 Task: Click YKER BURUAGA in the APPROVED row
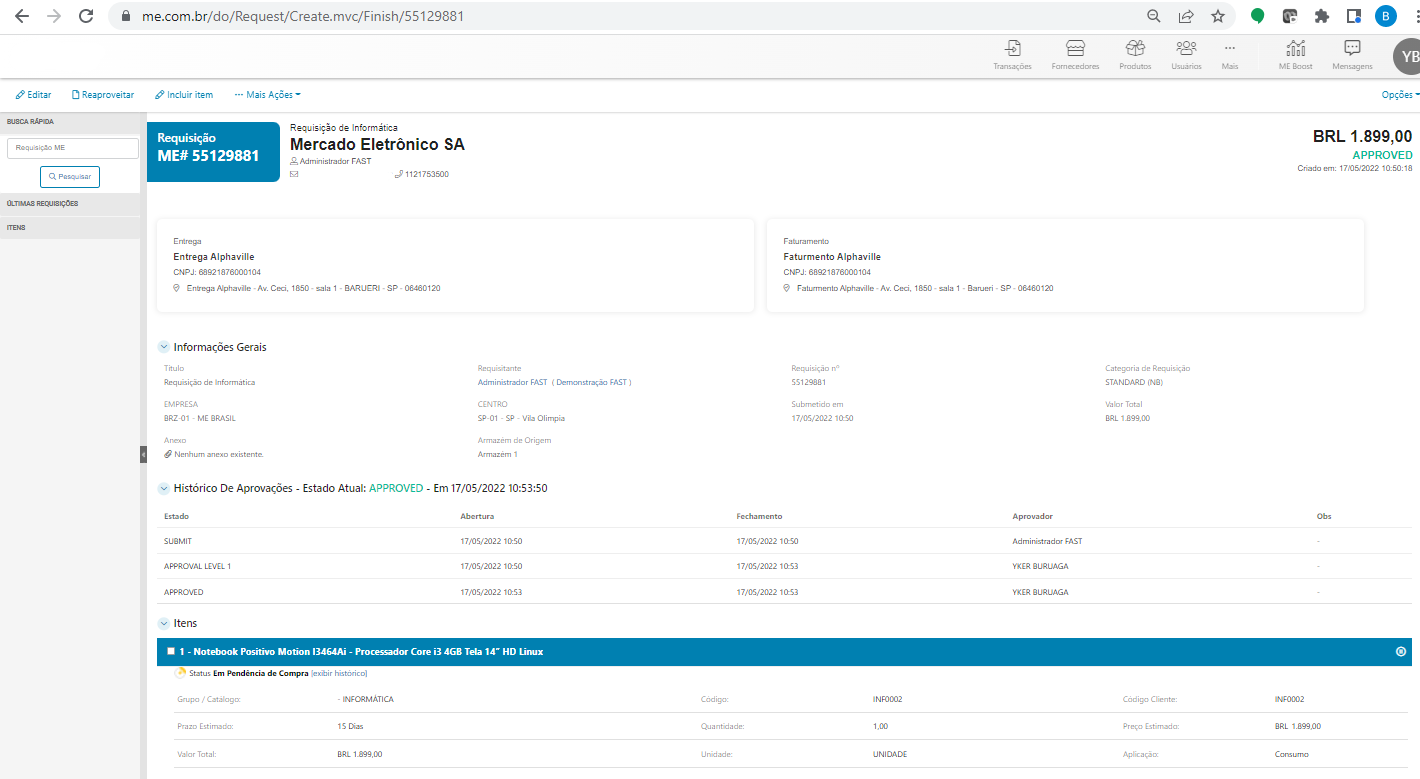point(1040,592)
